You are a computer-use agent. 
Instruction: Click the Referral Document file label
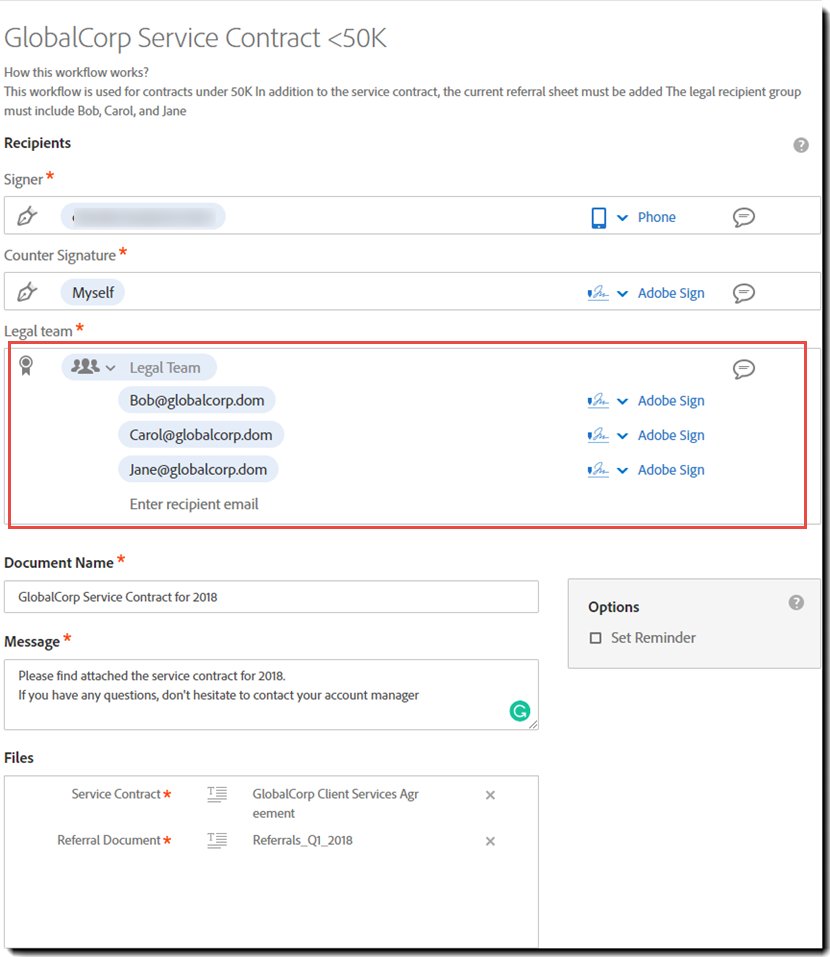109,840
